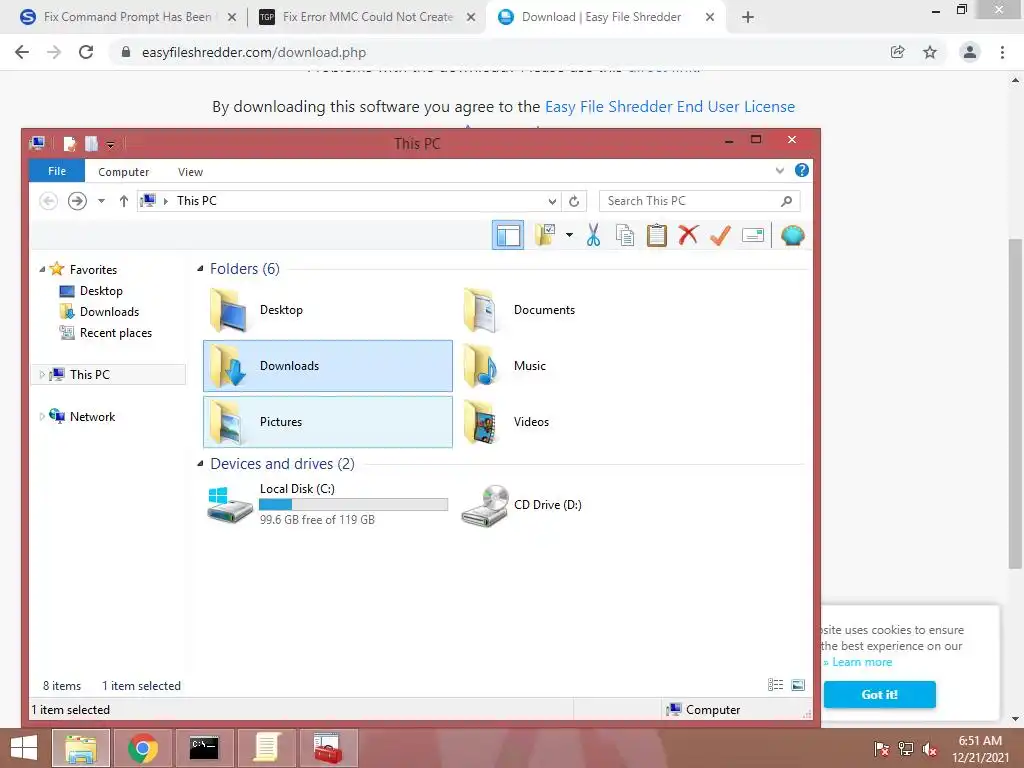Go forward in Explorer navigation
The height and width of the screenshot is (768, 1024).
pyautogui.click(x=77, y=200)
